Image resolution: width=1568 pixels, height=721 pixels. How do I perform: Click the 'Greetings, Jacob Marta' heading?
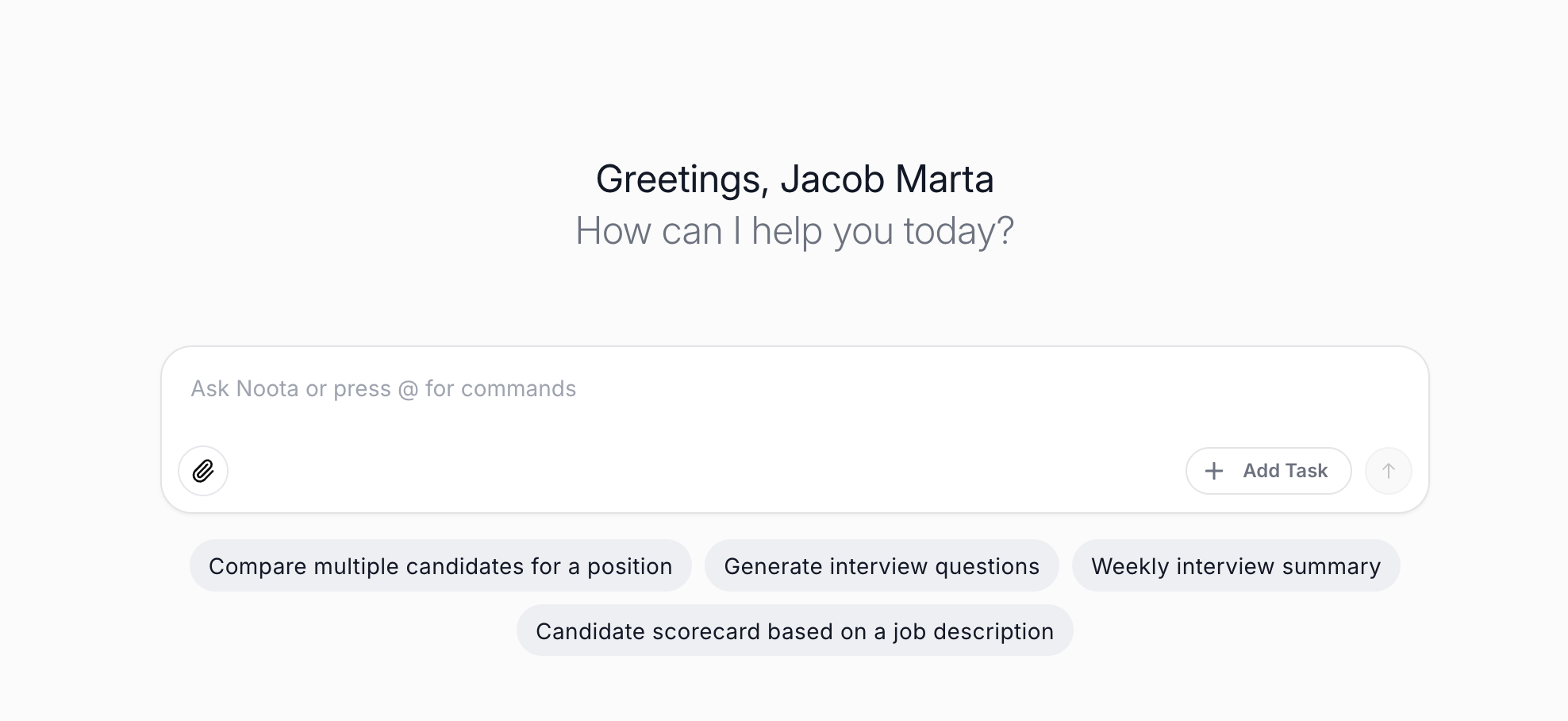click(794, 179)
